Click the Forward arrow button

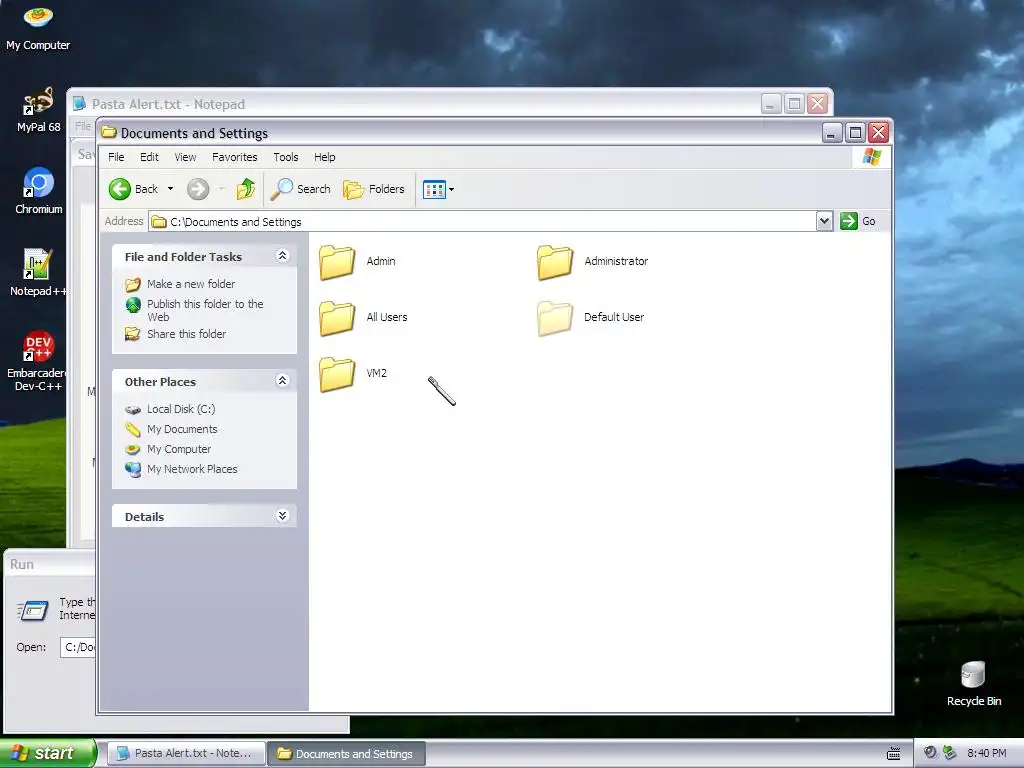click(198, 189)
